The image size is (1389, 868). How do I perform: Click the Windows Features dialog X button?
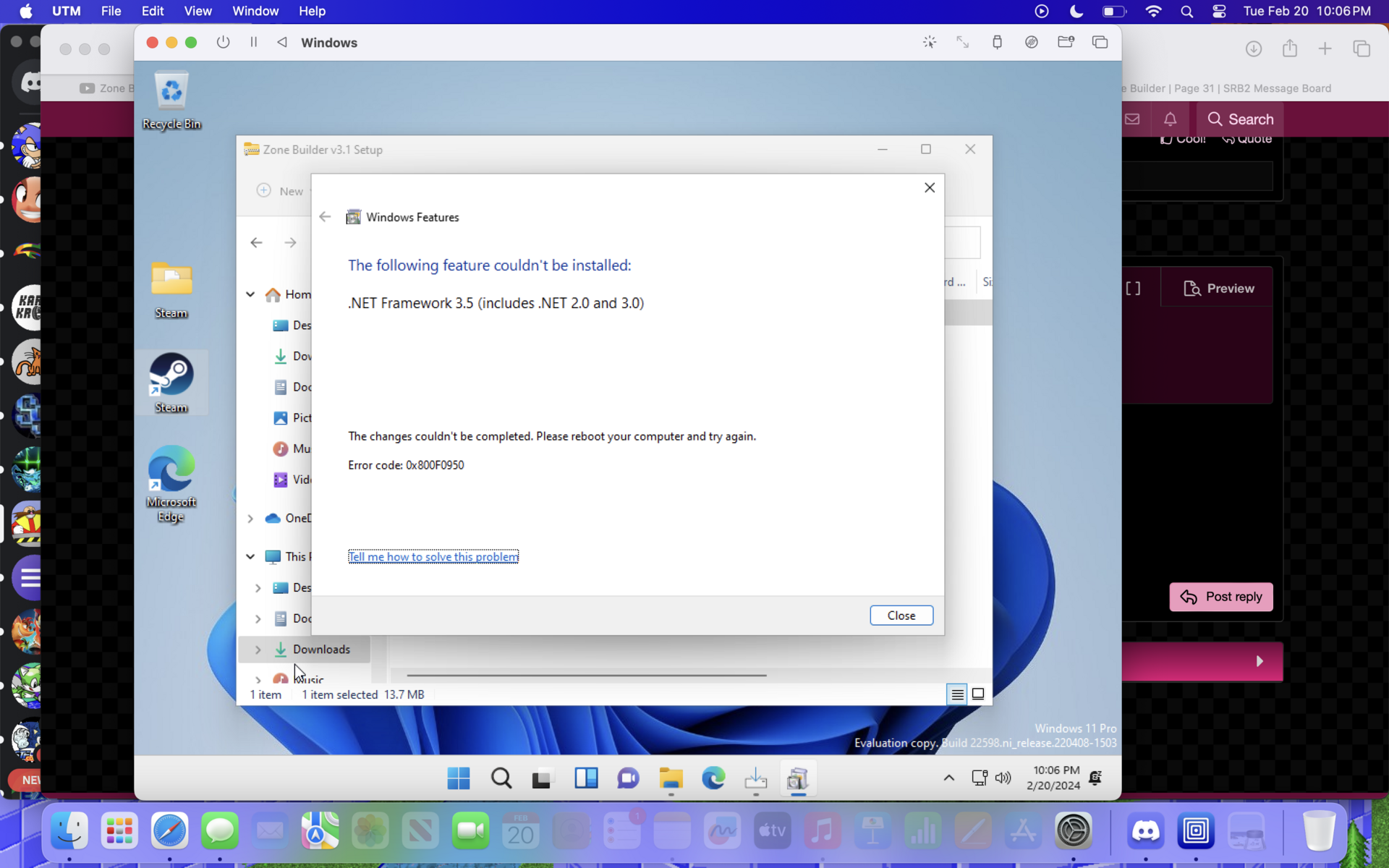click(930, 187)
